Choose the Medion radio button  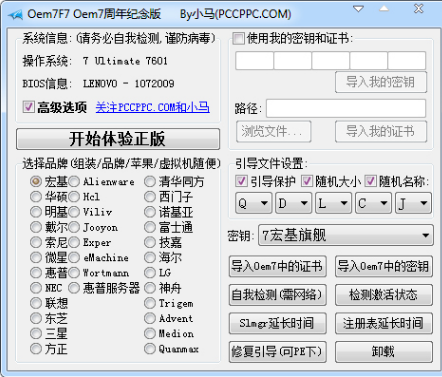(150, 333)
